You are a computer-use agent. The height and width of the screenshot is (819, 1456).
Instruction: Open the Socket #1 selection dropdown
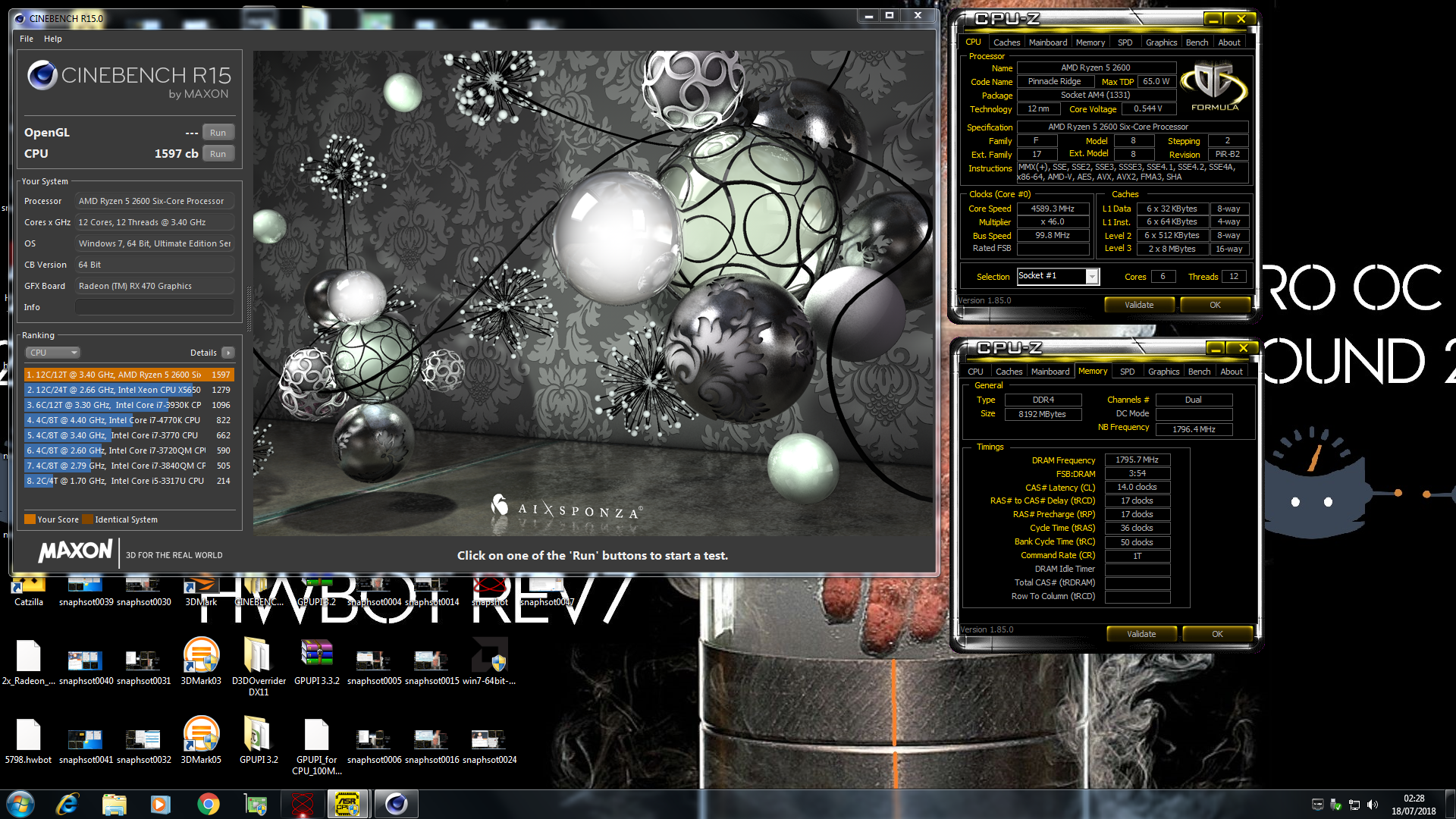(1058, 276)
